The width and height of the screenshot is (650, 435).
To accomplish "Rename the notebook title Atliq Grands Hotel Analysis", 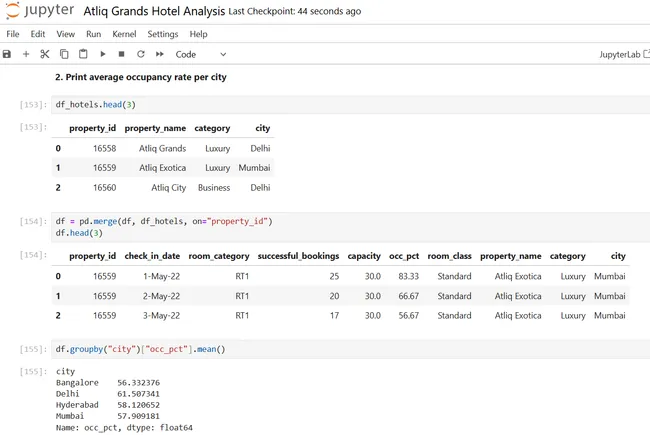I will [x=154, y=11].
